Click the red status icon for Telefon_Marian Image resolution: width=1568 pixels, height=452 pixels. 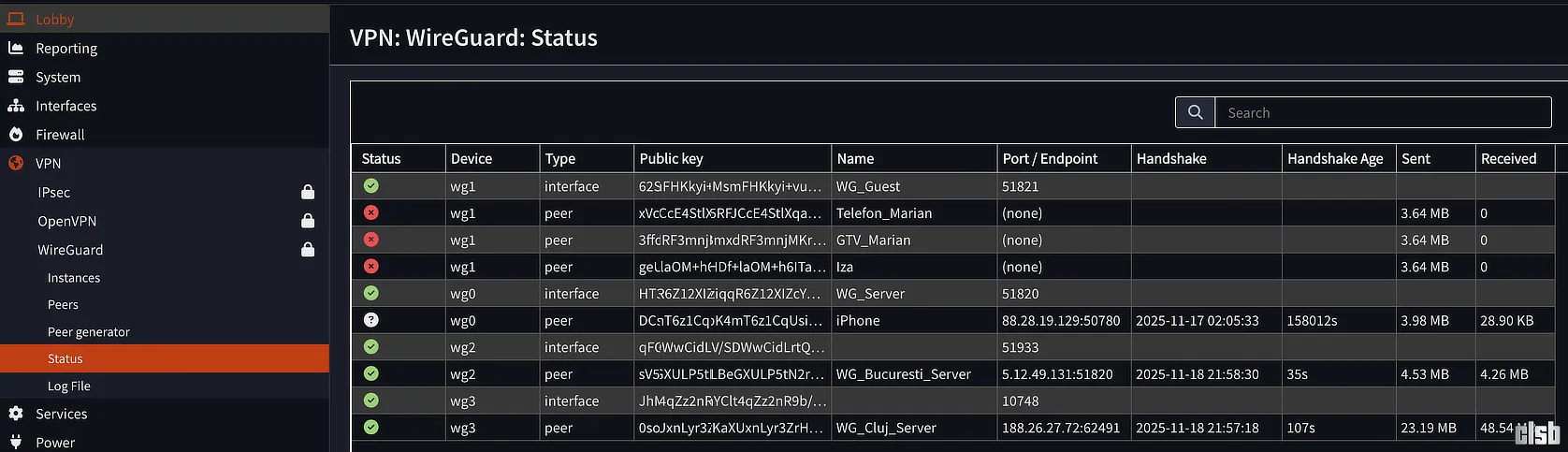(x=371, y=212)
